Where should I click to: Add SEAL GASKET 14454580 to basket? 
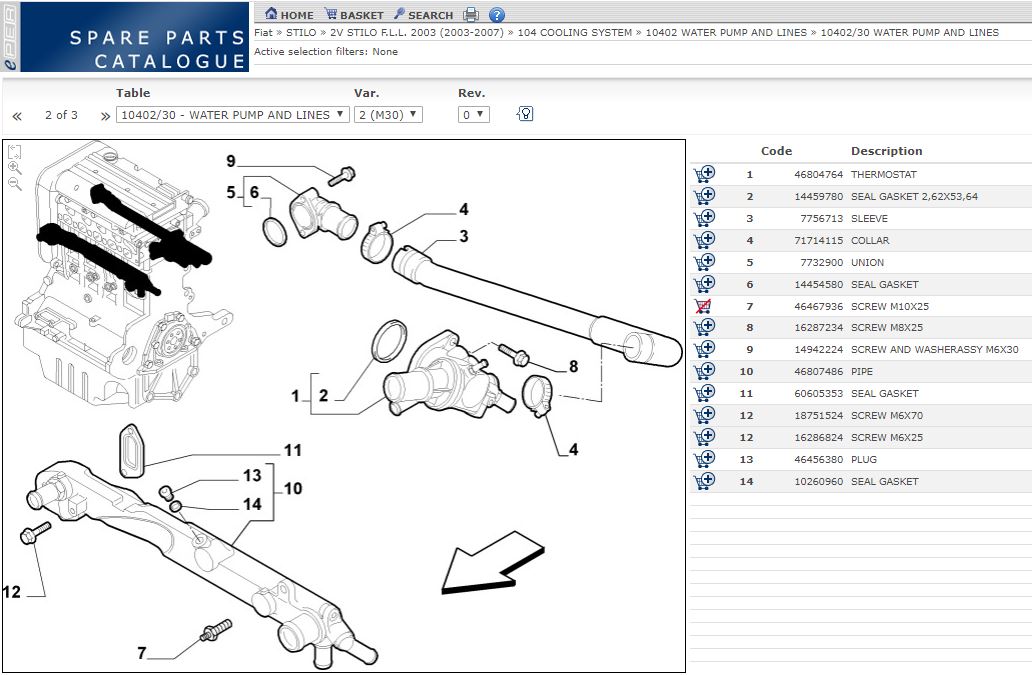(704, 284)
